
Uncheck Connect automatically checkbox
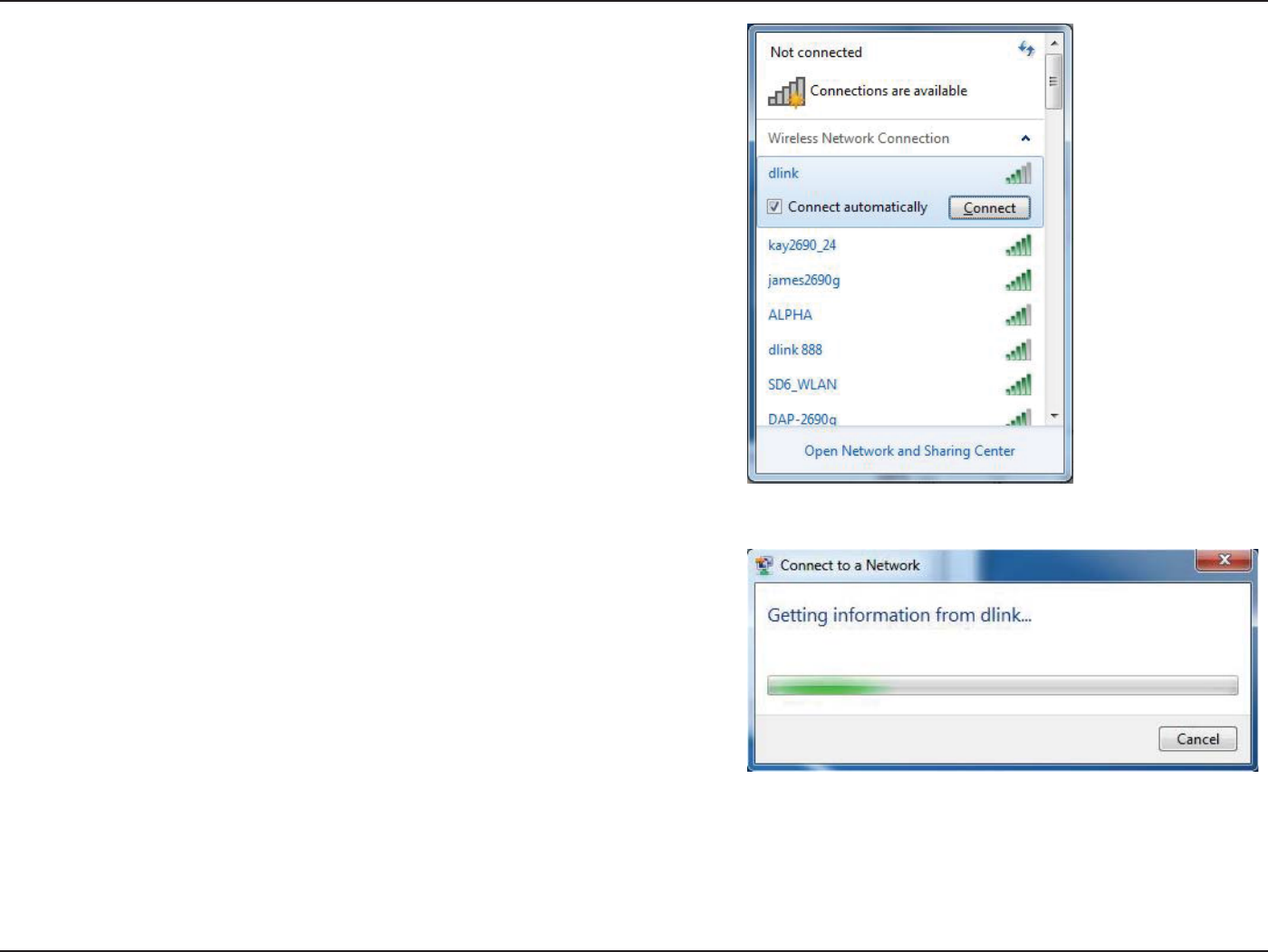[774, 207]
